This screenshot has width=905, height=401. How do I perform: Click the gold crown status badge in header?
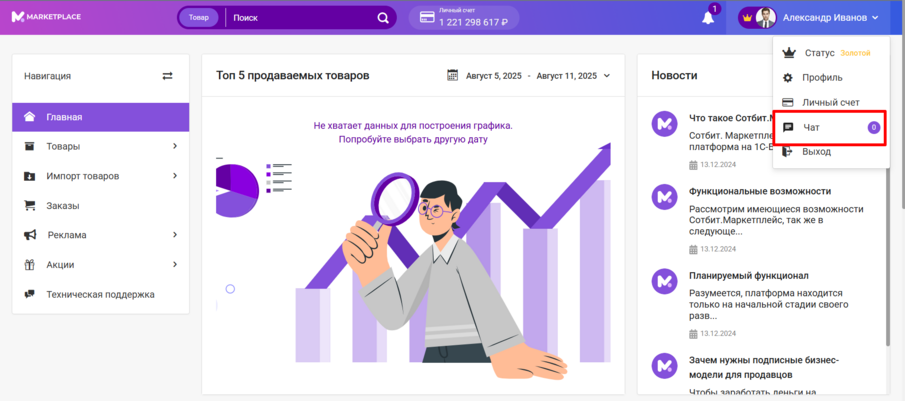tap(747, 18)
